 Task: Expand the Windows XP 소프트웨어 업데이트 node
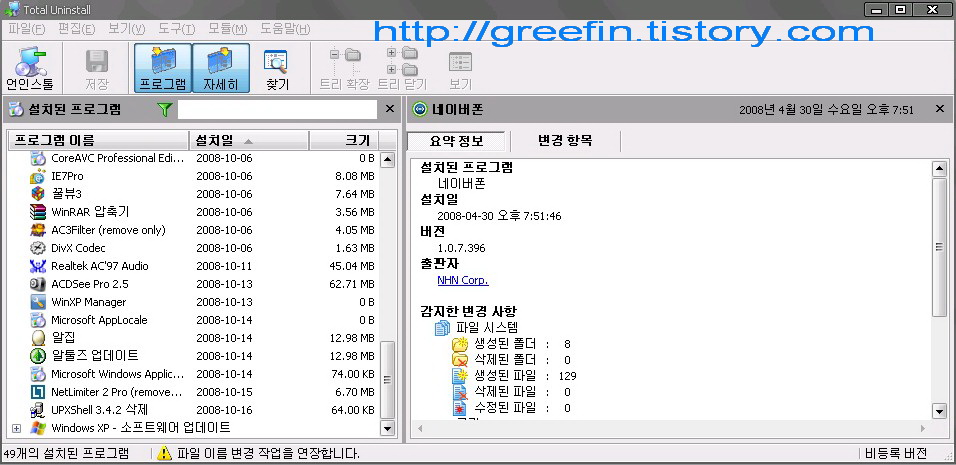(16, 428)
